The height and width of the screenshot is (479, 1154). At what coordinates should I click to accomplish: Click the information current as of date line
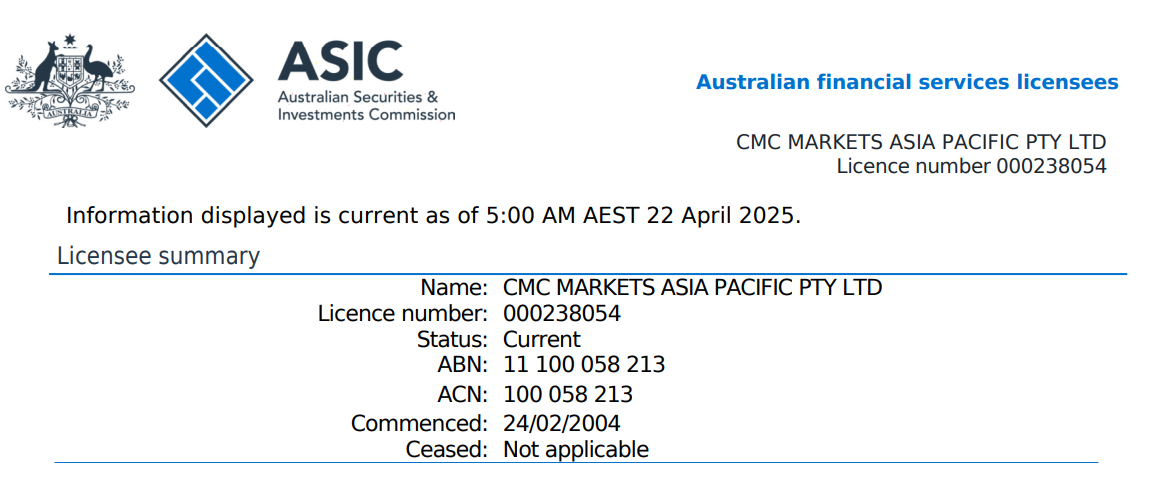pyautogui.click(x=433, y=215)
